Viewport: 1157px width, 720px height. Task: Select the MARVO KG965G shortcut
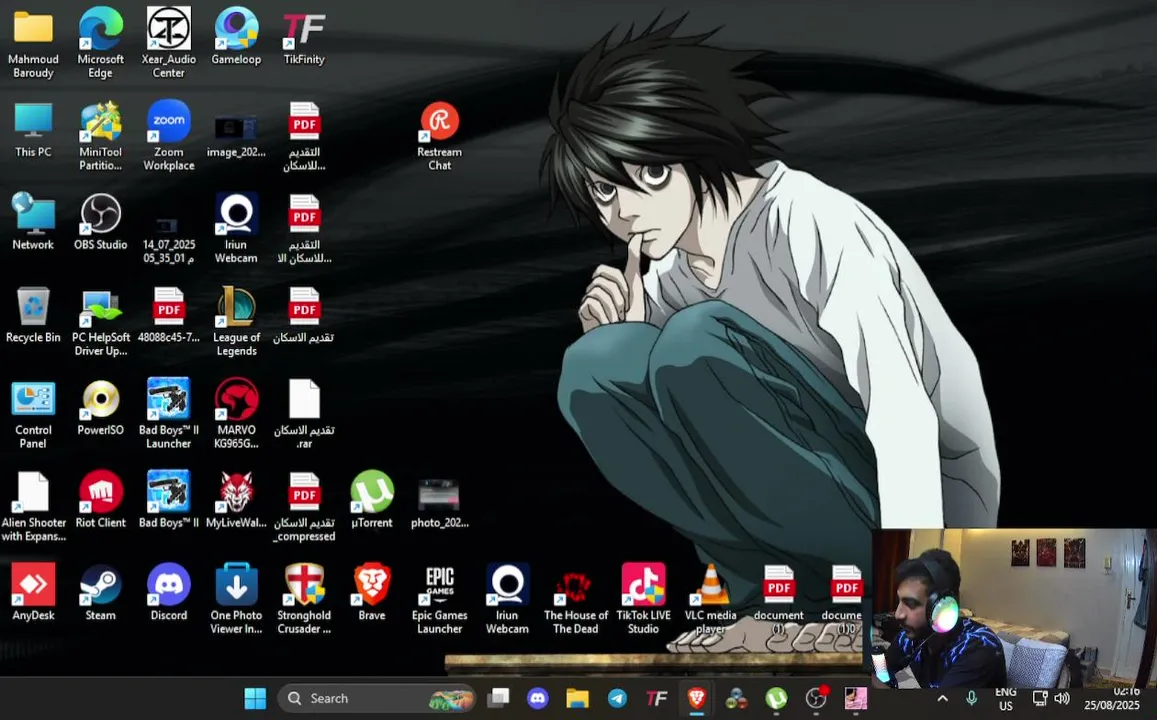click(236, 415)
